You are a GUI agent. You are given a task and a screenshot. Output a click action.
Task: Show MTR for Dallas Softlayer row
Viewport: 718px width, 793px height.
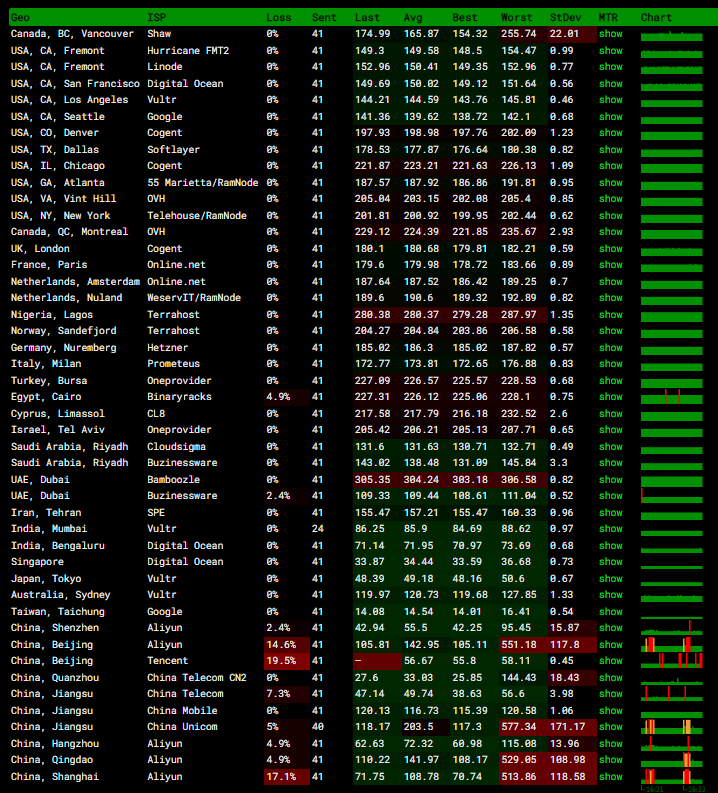(610, 150)
